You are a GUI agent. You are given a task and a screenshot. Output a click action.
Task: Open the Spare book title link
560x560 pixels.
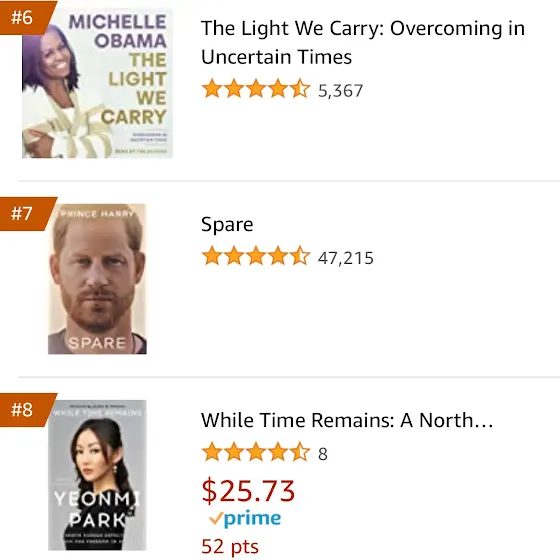coord(227,225)
